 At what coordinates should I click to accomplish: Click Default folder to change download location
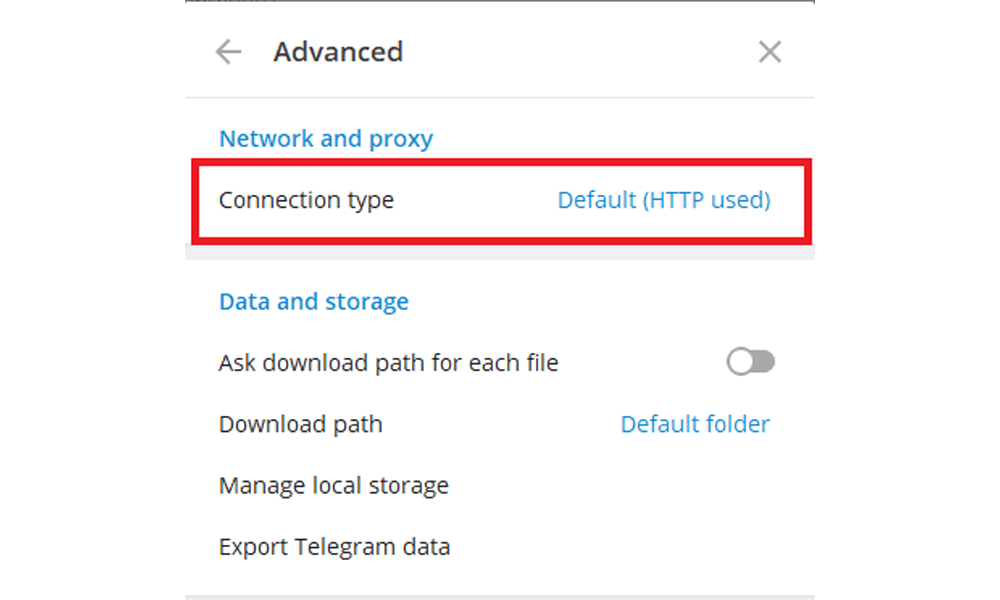click(695, 424)
